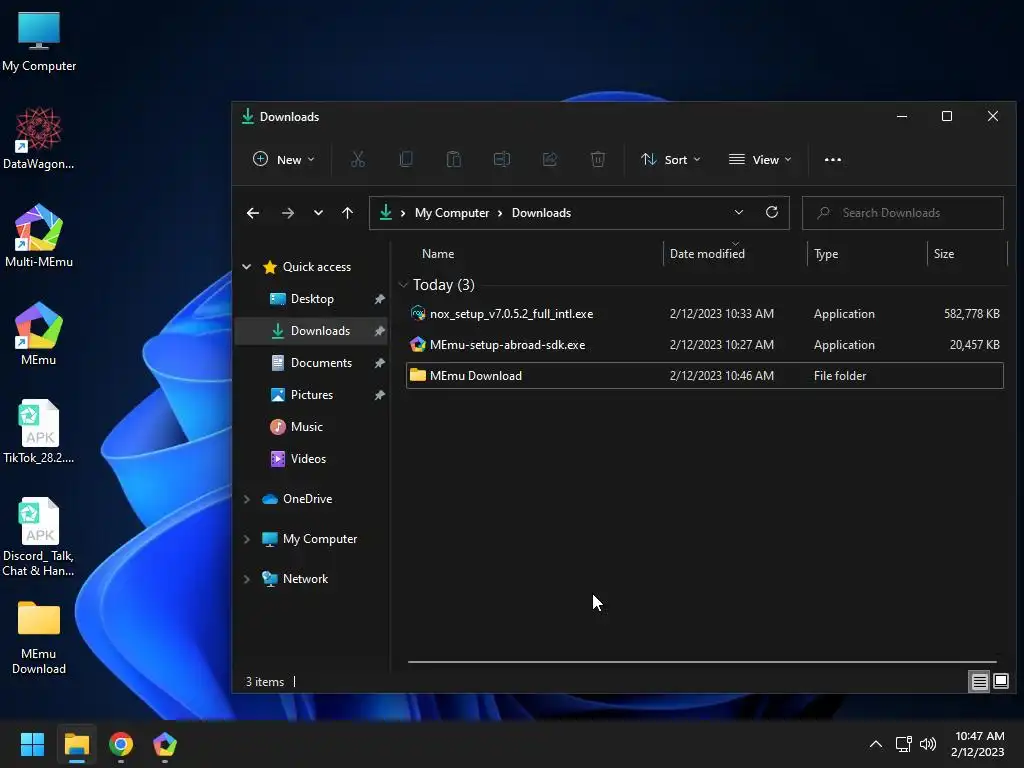Switch to large thumbnails view icon
Viewport: 1024px width, 768px height.
click(x=1000, y=682)
